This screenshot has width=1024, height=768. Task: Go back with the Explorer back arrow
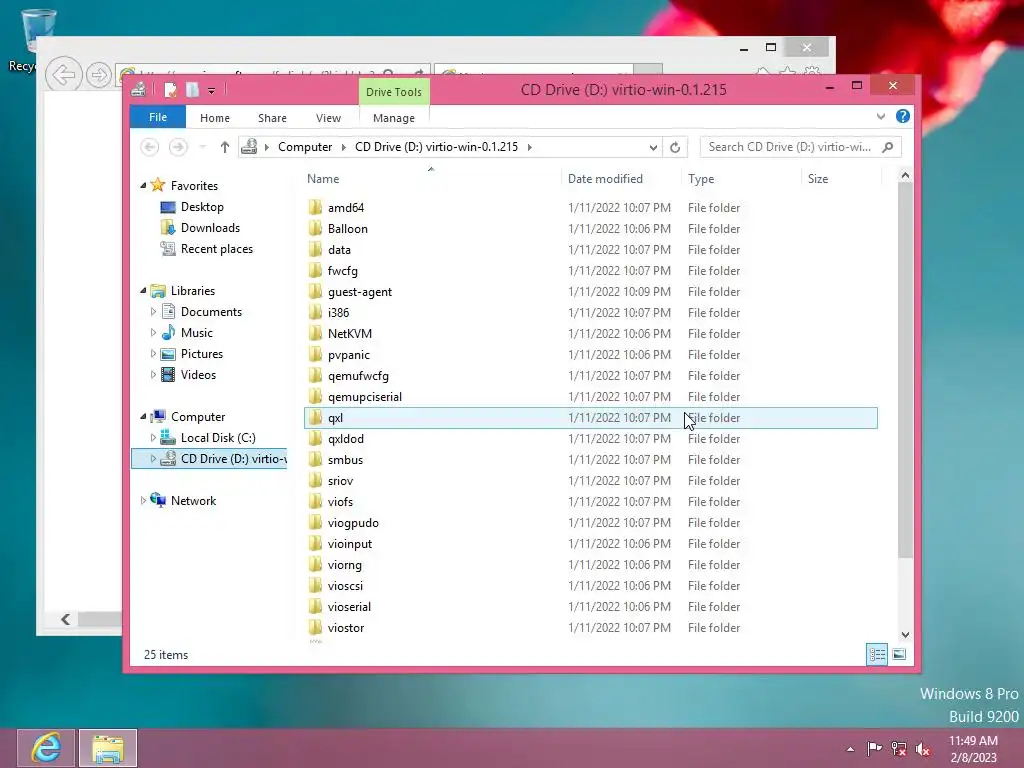[x=150, y=147]
